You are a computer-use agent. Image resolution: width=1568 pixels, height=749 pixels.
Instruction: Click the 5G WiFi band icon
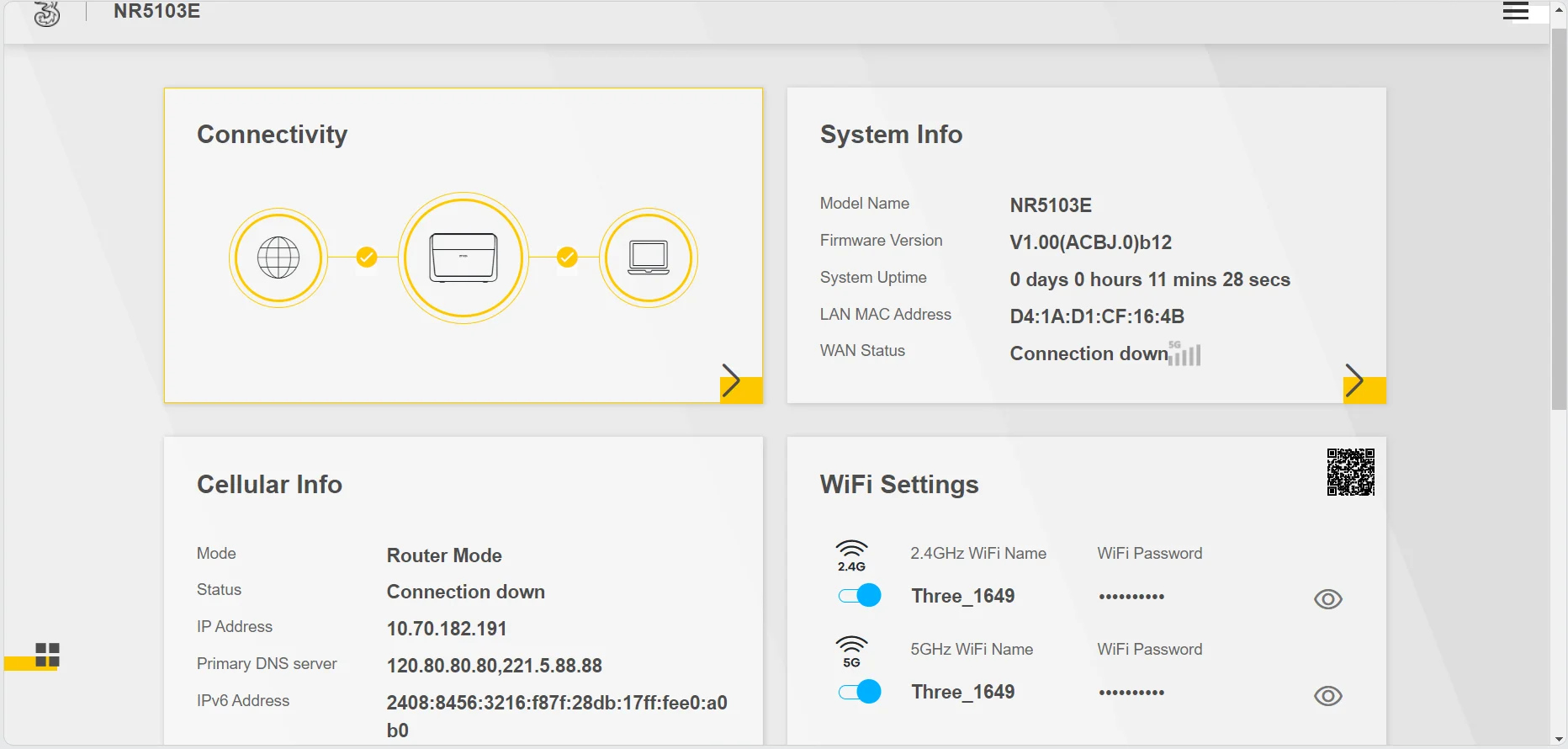(x=851, y=652)
